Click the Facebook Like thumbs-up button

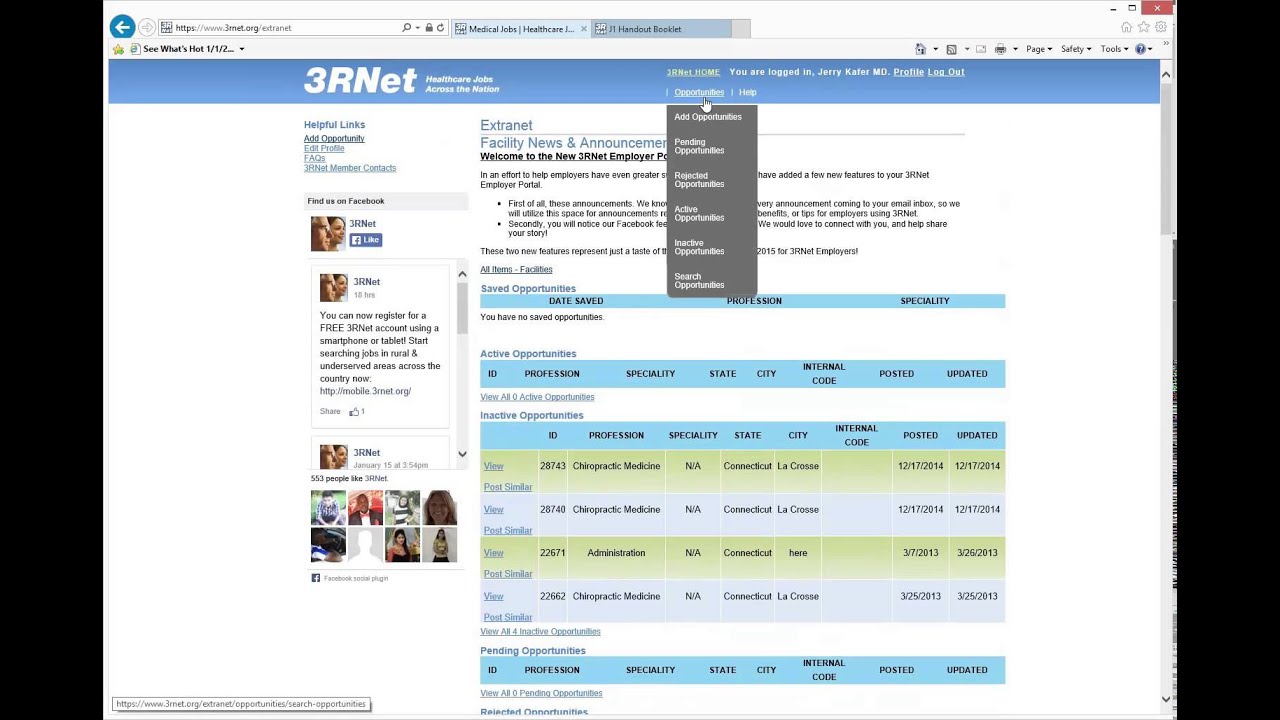pyautogui.click(x=365, y=240)
